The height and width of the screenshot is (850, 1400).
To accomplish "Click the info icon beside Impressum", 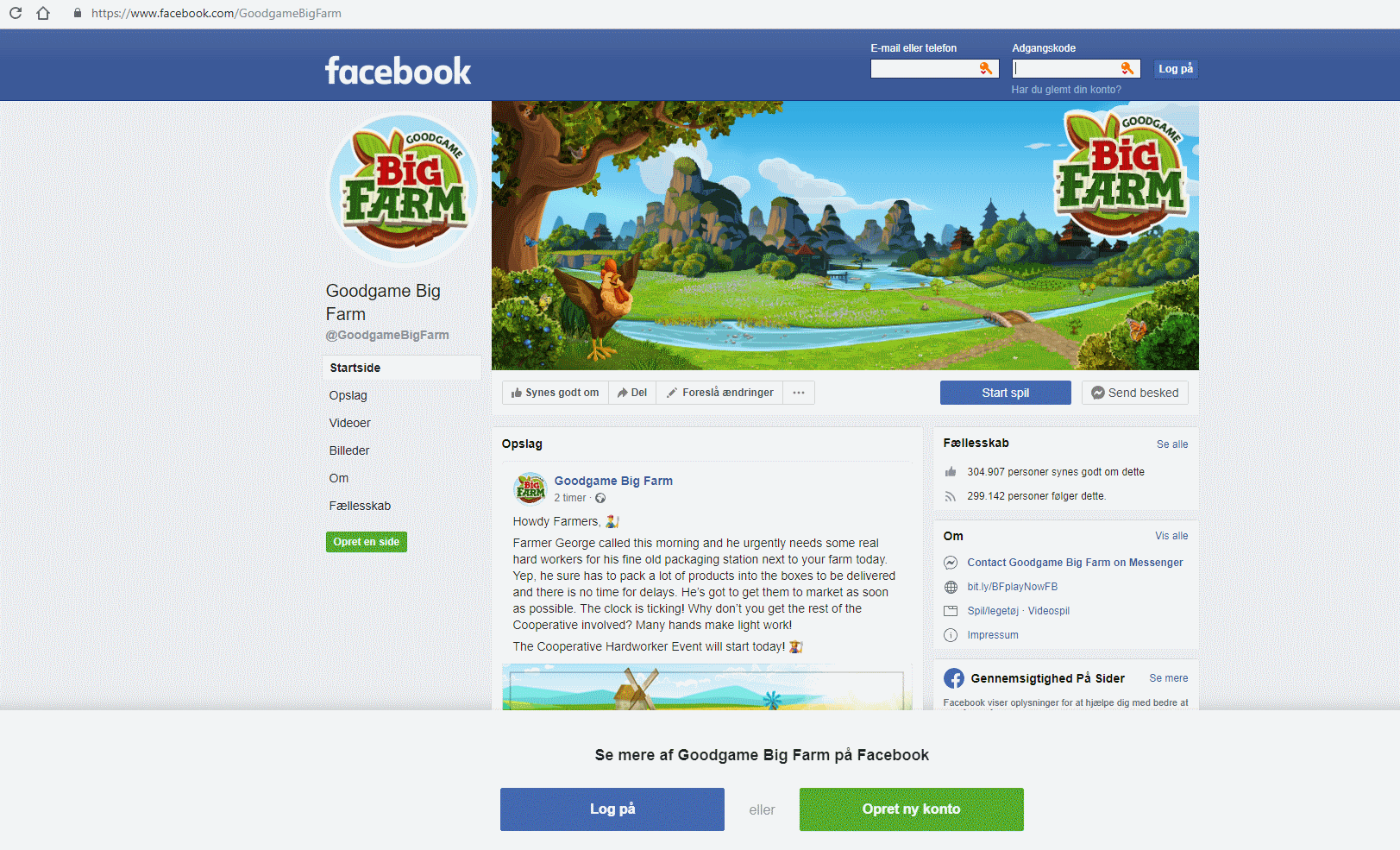I will coord(951,635).
